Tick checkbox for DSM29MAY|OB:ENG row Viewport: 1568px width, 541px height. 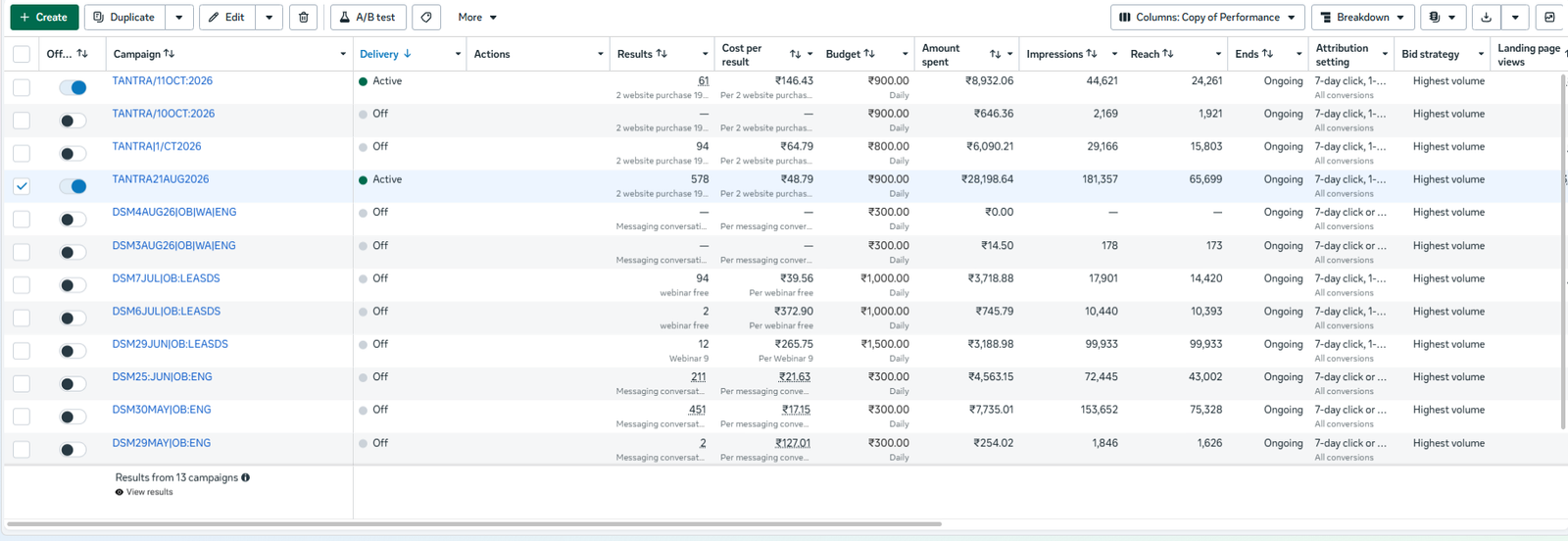click(22, 450)
